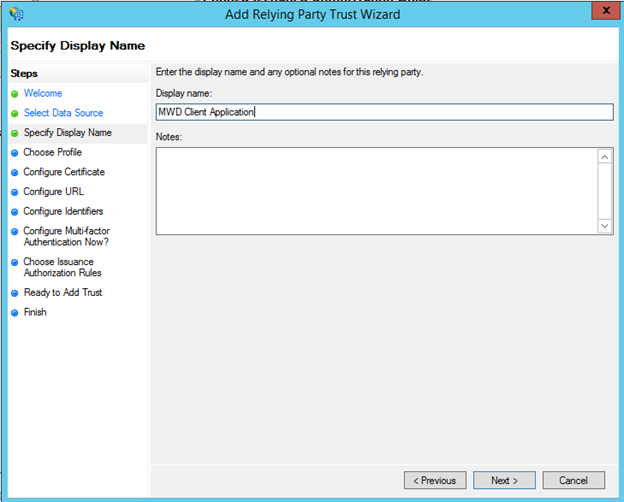Click the Notes scrollbar down arrow
Viewport: 624px width, 502px height.
click(x=604, y=226)
